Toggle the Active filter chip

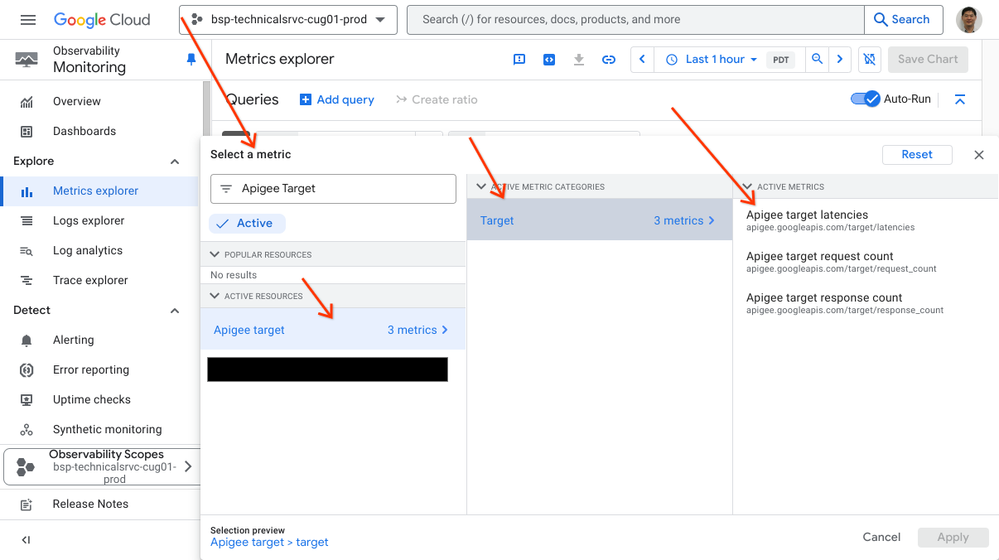tap(247, 224)
